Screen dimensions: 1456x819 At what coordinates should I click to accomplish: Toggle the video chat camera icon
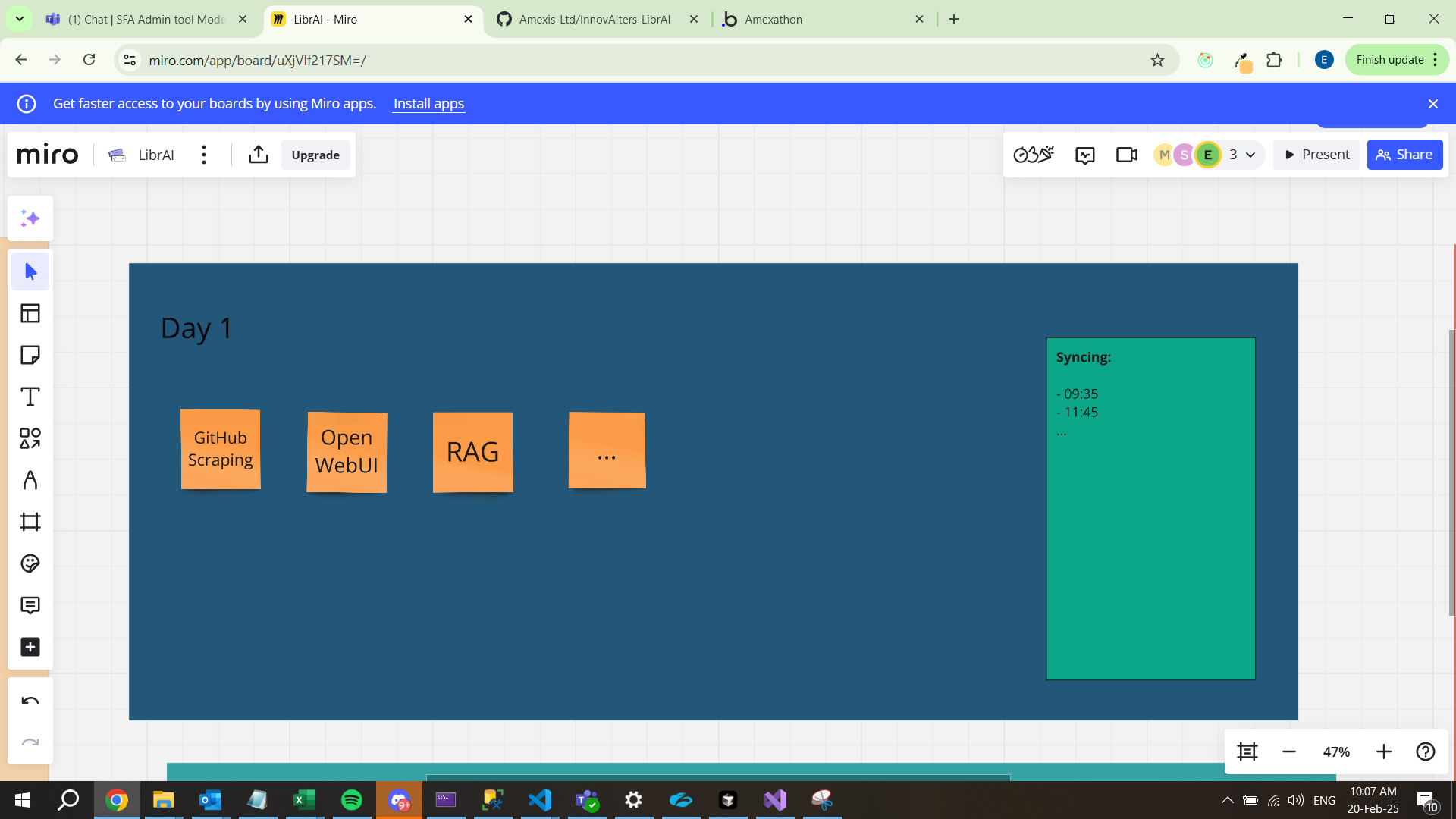tap(1127, 155)
